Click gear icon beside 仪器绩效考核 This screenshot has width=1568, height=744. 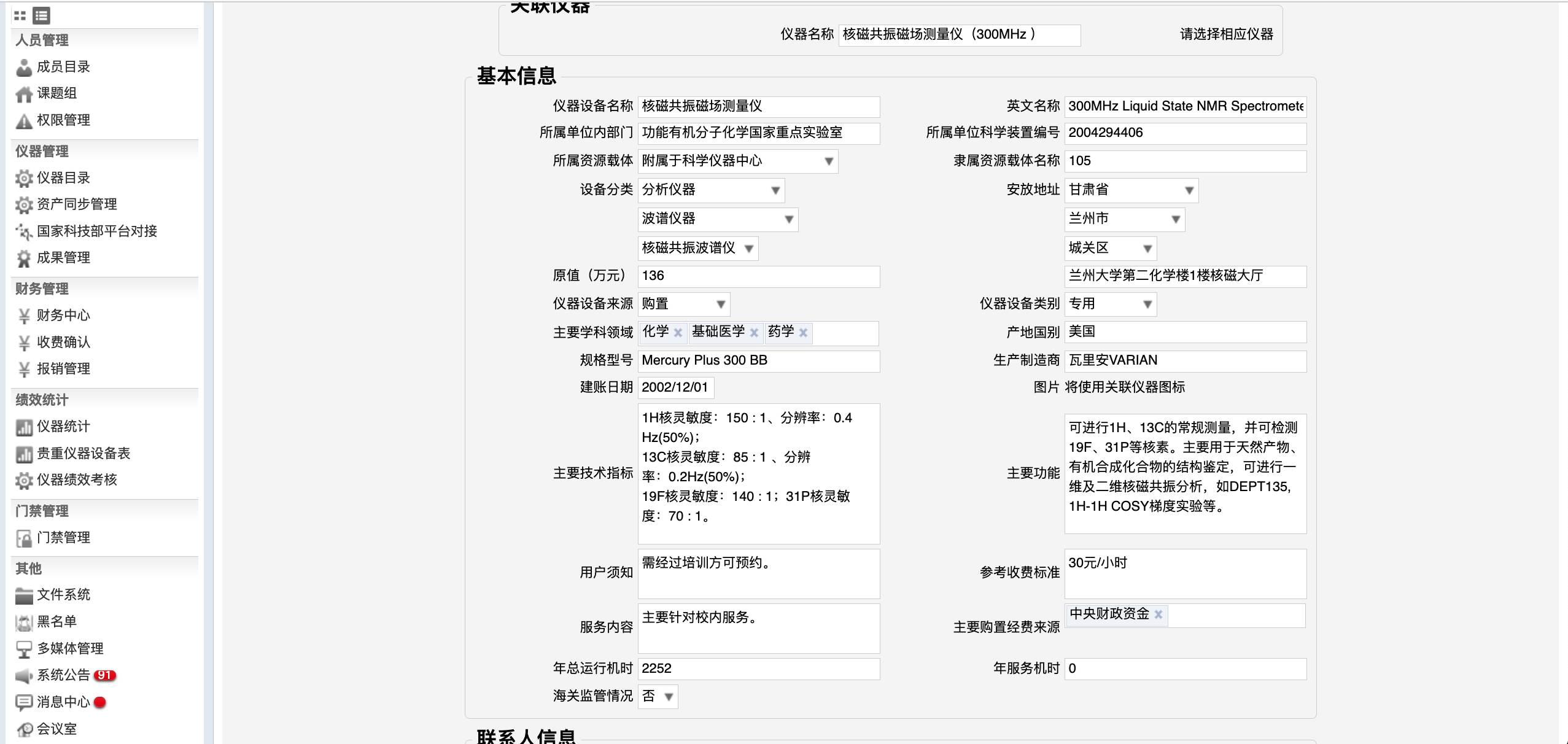(x=24, y=480)
